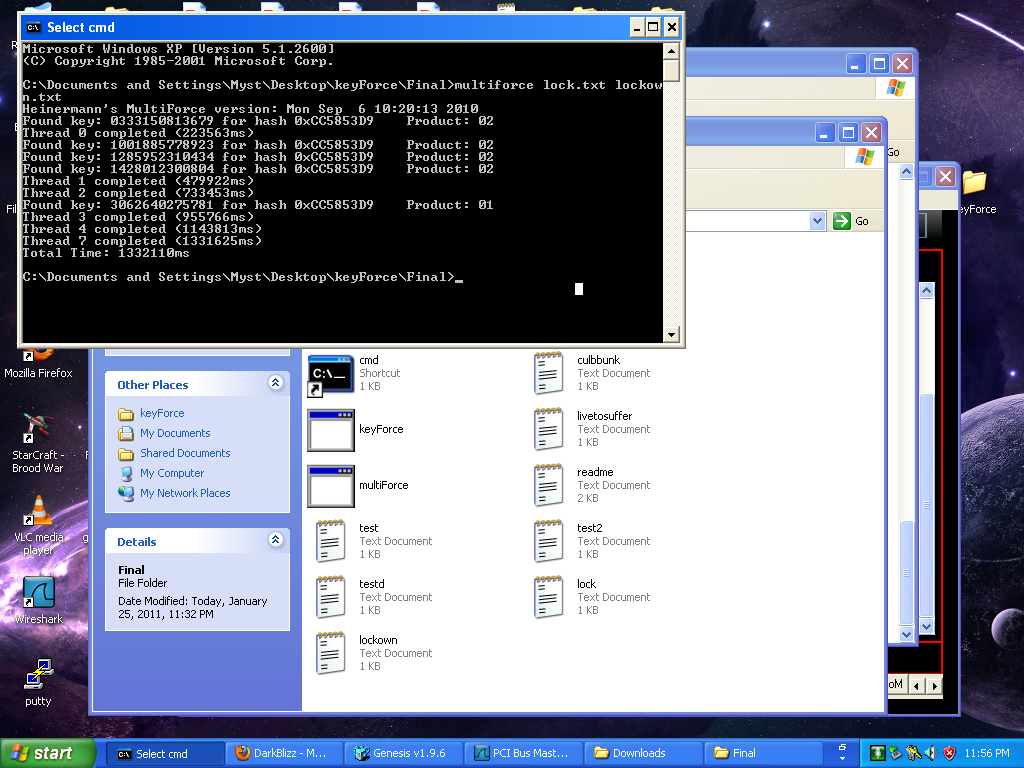The image size is (1024, 768).
Task: Open the keyForce application file
Action: (x=331, y=430)
